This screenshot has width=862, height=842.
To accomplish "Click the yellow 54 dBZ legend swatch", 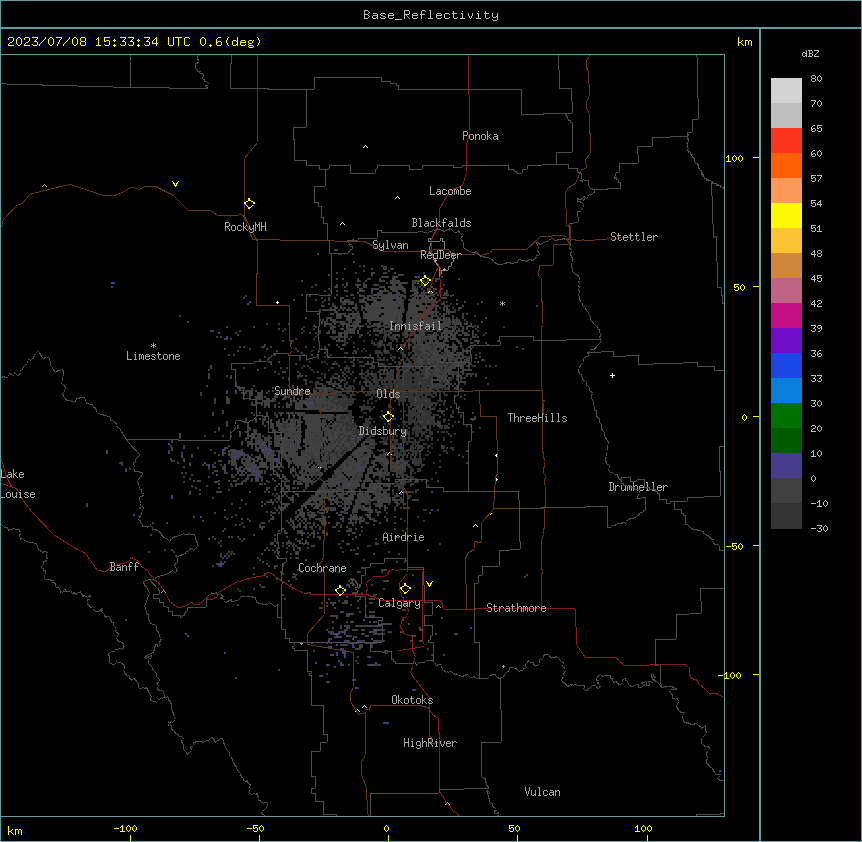I will 786,215.
